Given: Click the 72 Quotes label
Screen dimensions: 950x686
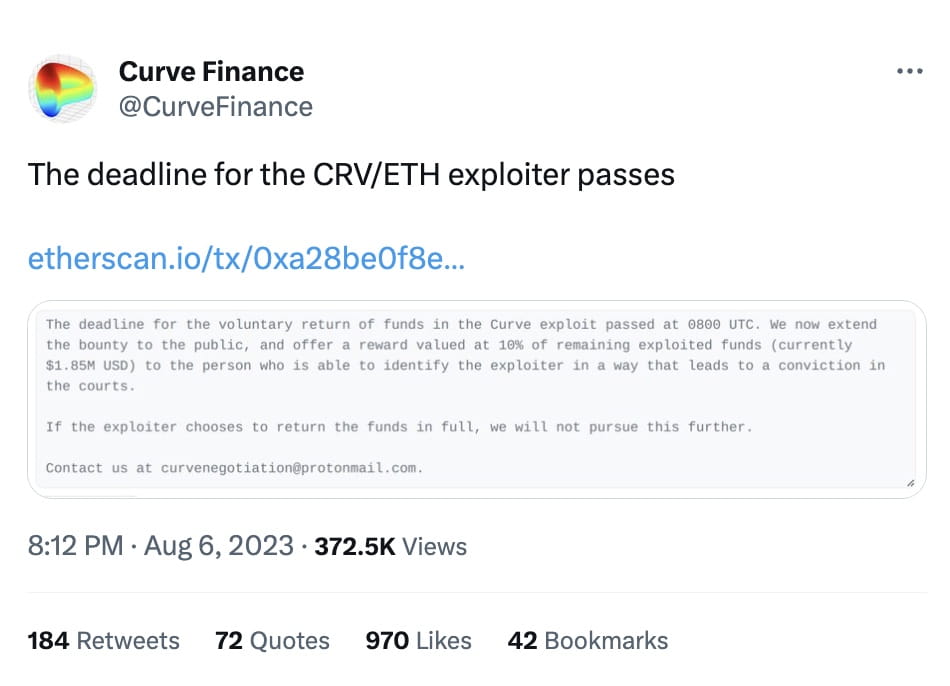Looking at the screenshot, I should click(271, 640).
